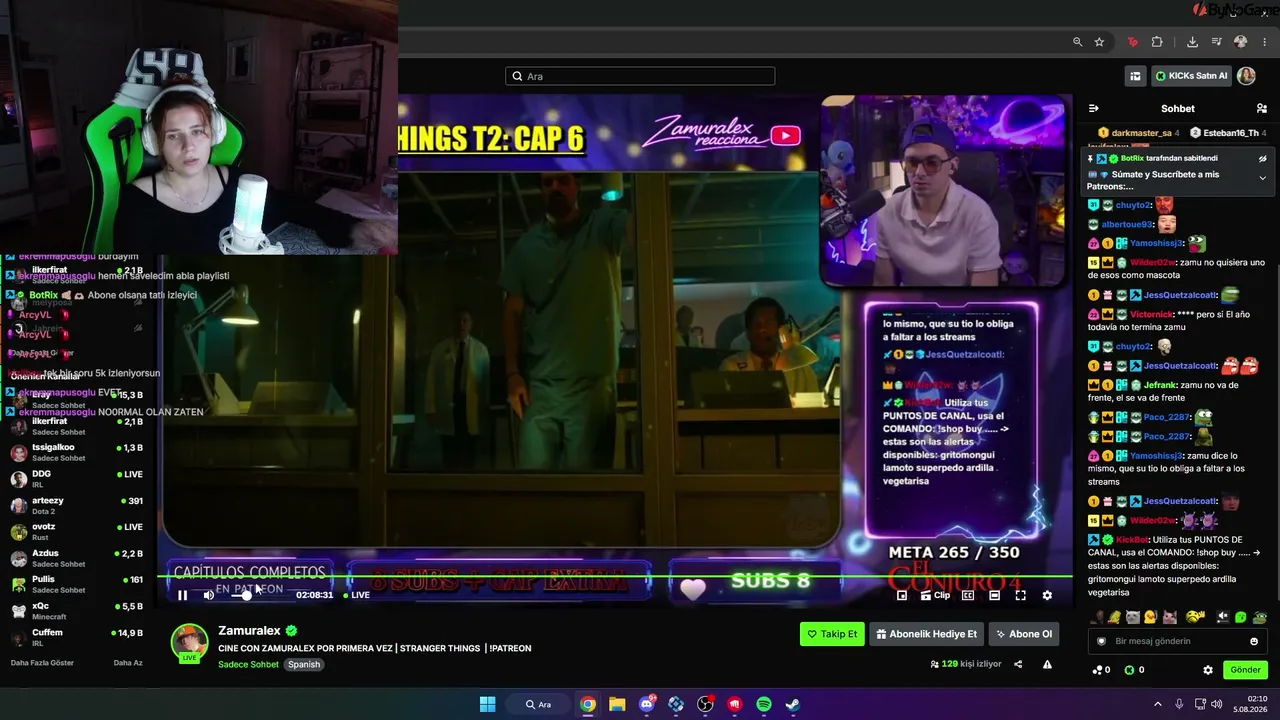Hide the pinned BotRix message
Screen dimensions: 1280x720
point(1262,158)
